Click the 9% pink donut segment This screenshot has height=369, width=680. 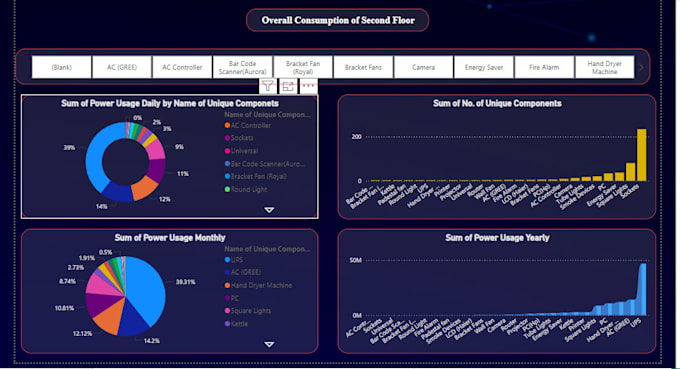tap(155, 150)
